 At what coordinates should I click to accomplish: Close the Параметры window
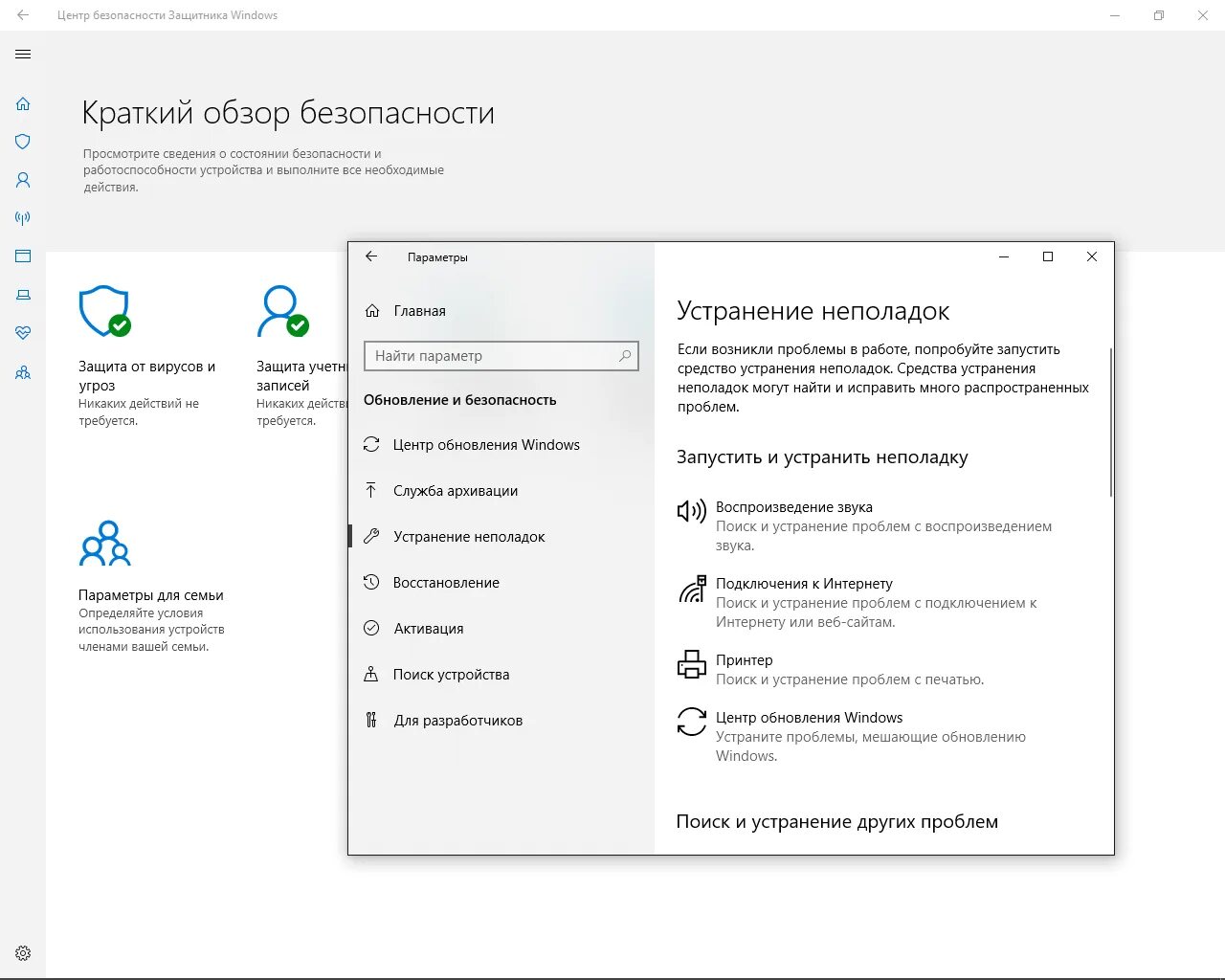[x=1092, y=256]
